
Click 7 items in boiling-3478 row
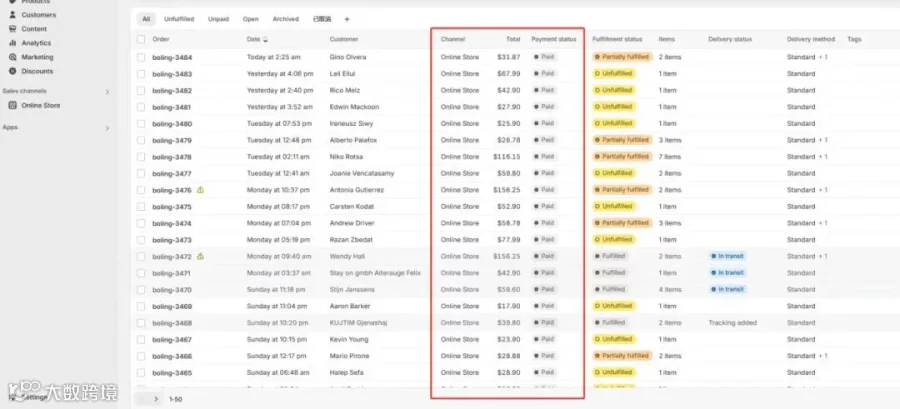(669, 157)
